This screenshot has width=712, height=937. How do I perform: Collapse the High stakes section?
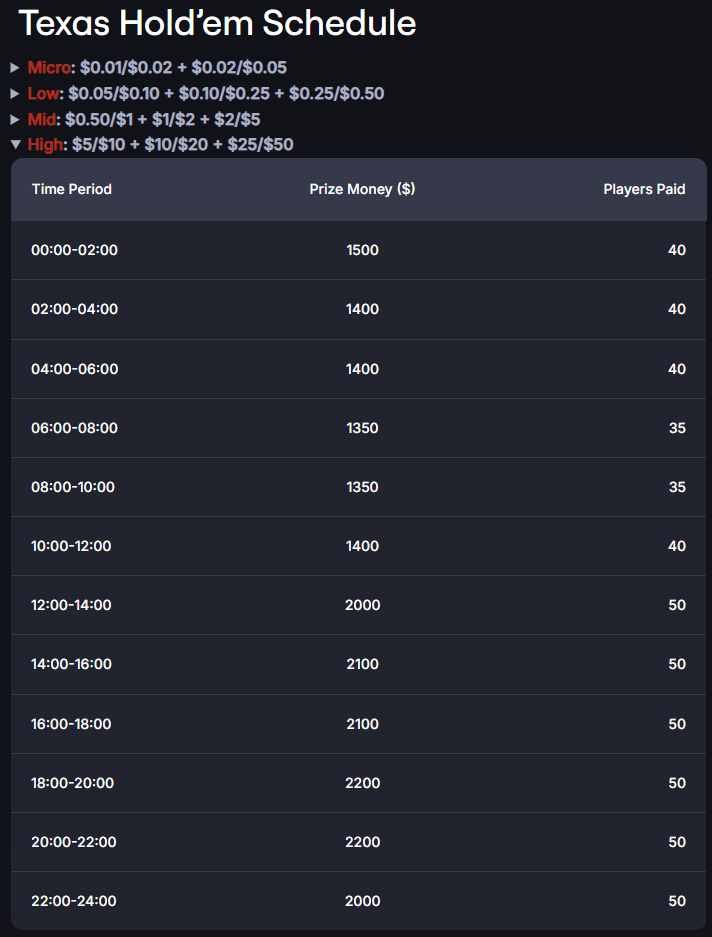coord(152,144)
